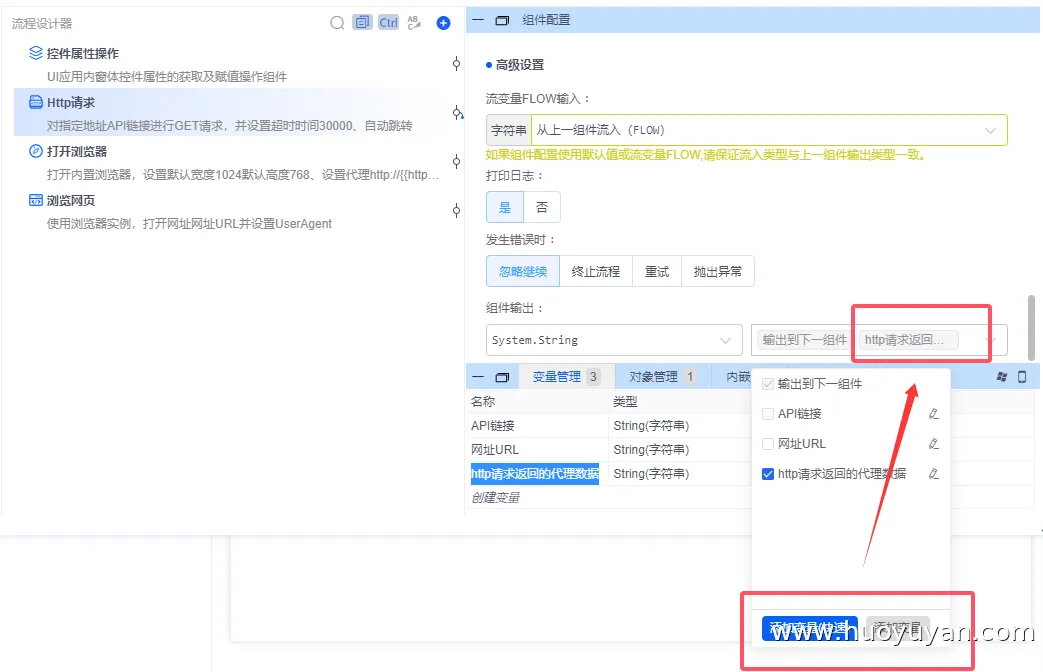
Task: Check the 网址URL checkbox
Action: [x=767, y=443]
